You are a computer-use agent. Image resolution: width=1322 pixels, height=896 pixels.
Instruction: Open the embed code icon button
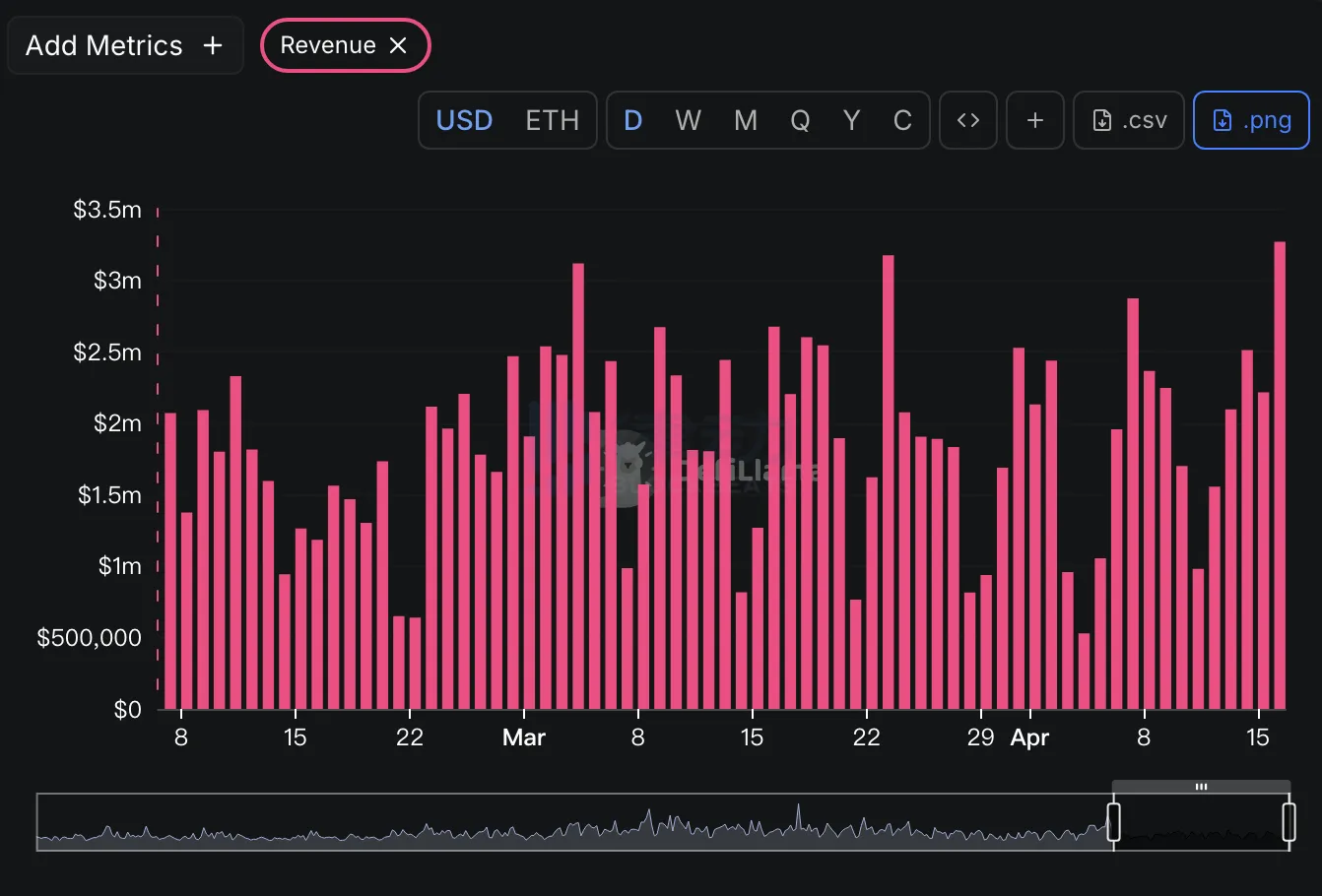(x=968, y=120)
